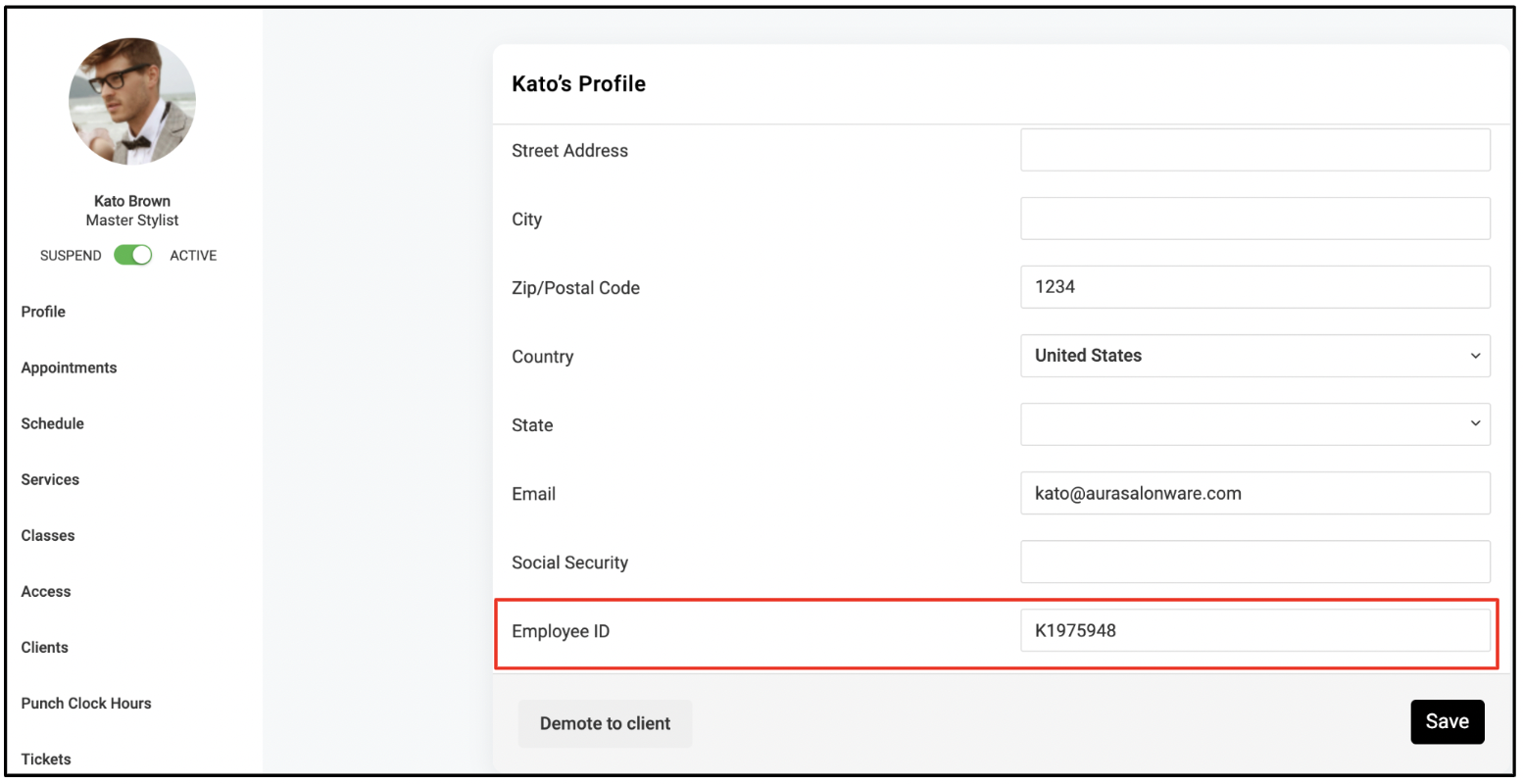Navigate to Access settings

(x=46, y=591)
